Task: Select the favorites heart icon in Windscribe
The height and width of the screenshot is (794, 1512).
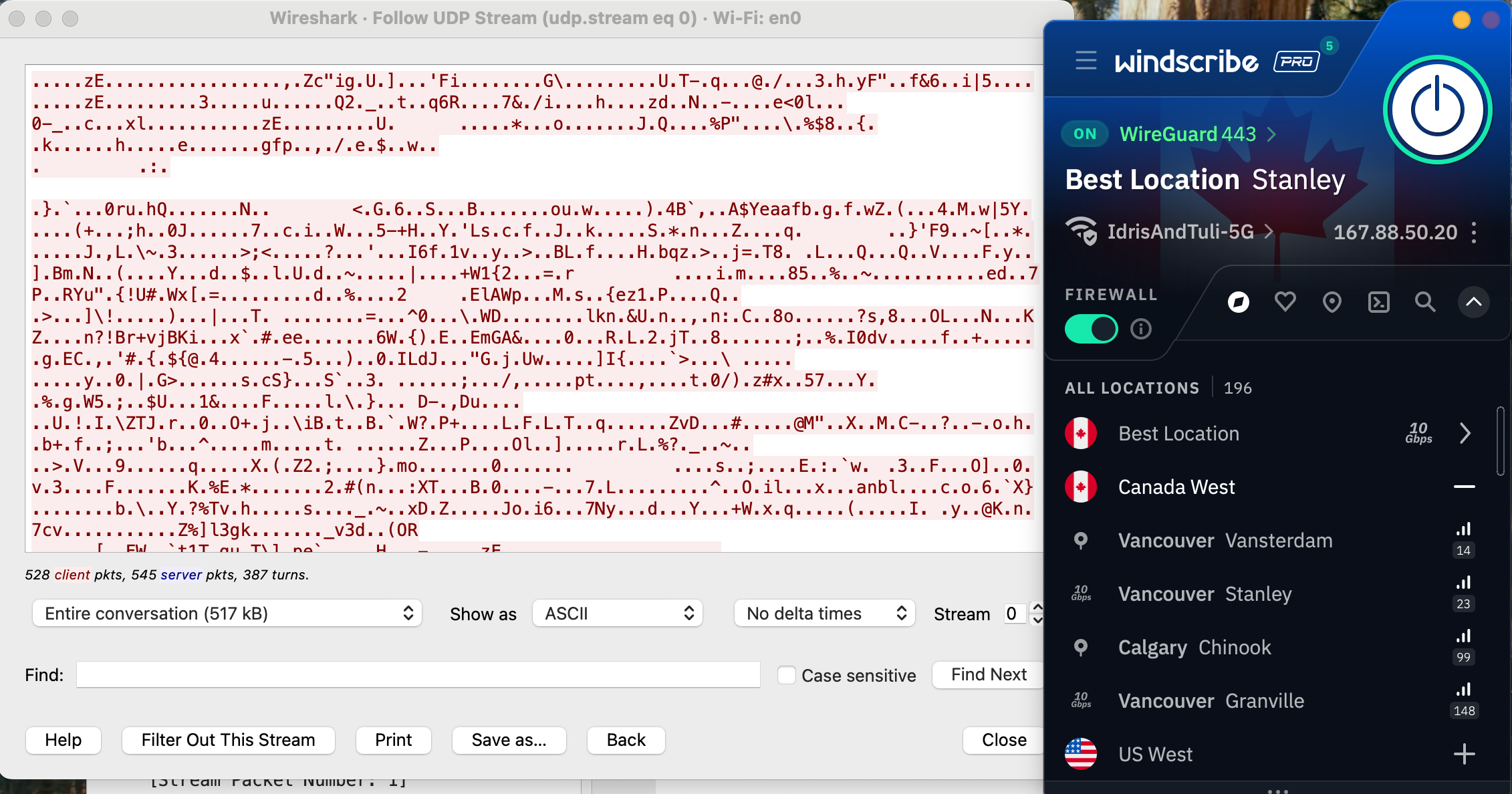Action: (1285, 302)
